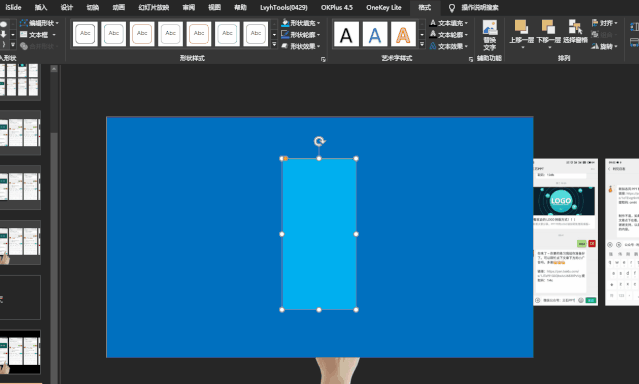The image size is (639, 384).
Task: Open the OKPlus 4.5 tab
Action: 337,7
